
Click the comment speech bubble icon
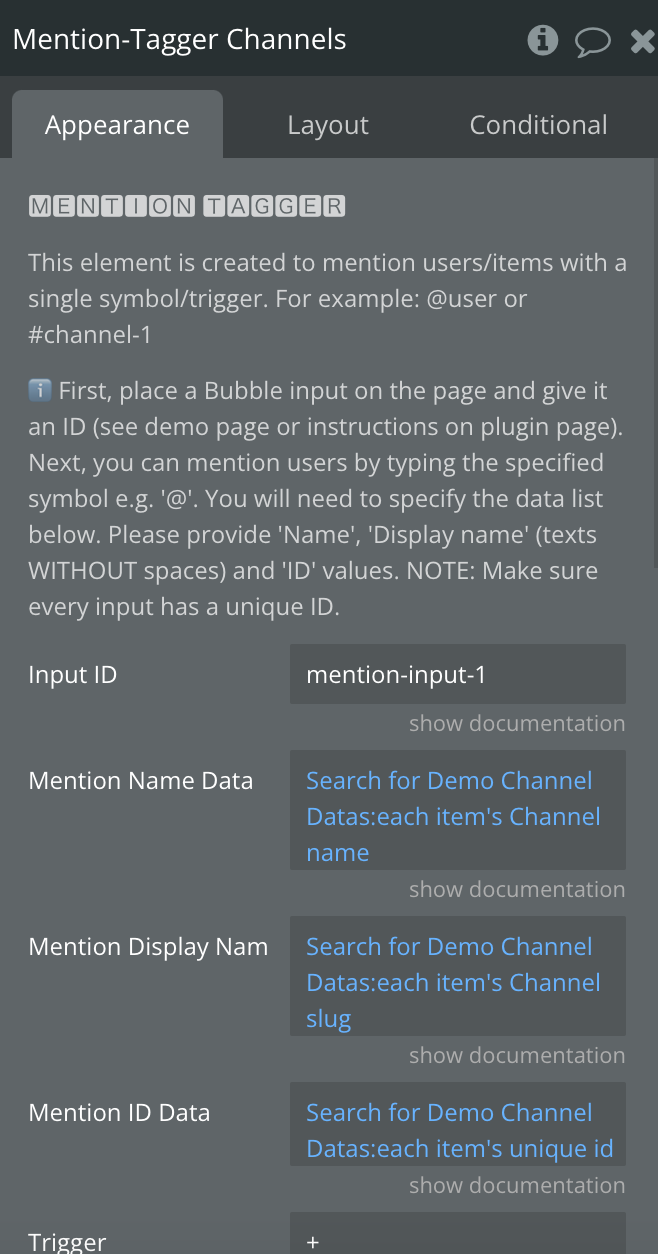click(x=593, y=41)
